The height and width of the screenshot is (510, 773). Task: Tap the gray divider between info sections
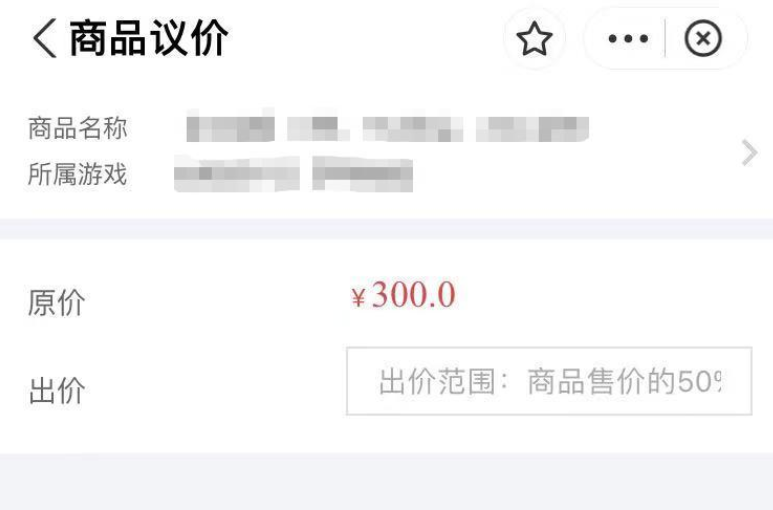click(x=386, y=229)
